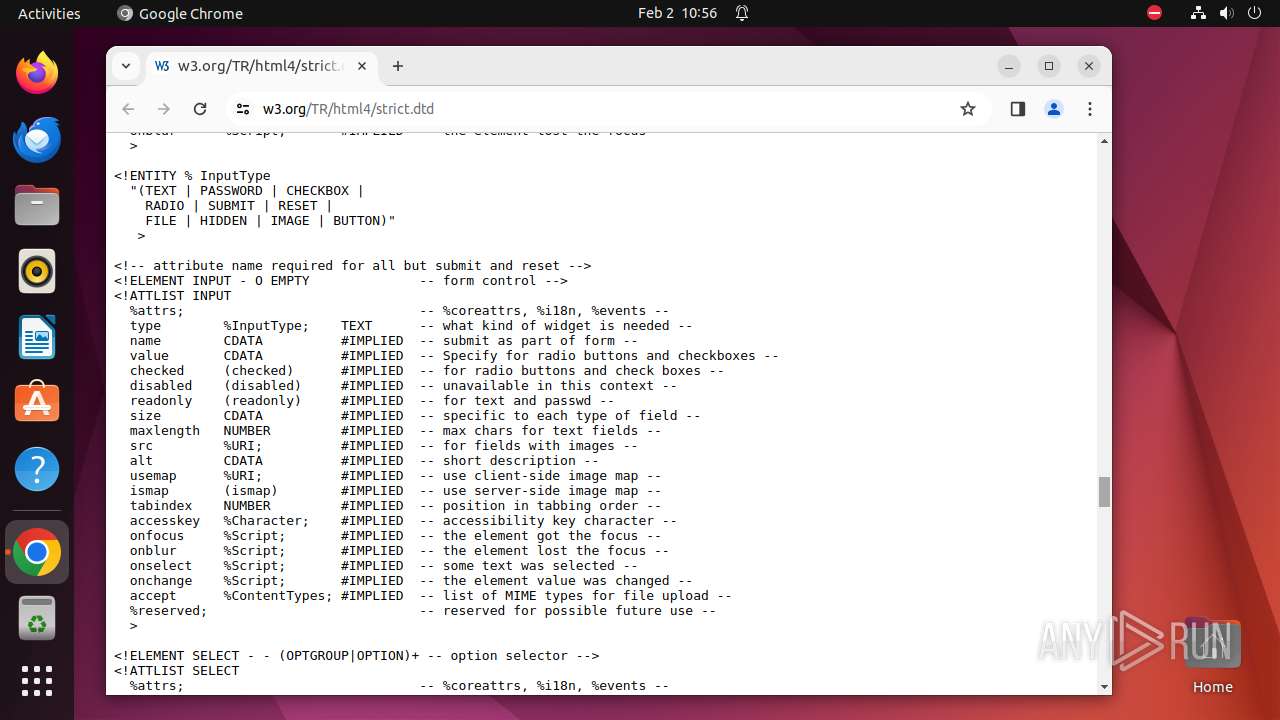Open the Files manager dock icon
Screen dimensions: 1280x720
37,205
